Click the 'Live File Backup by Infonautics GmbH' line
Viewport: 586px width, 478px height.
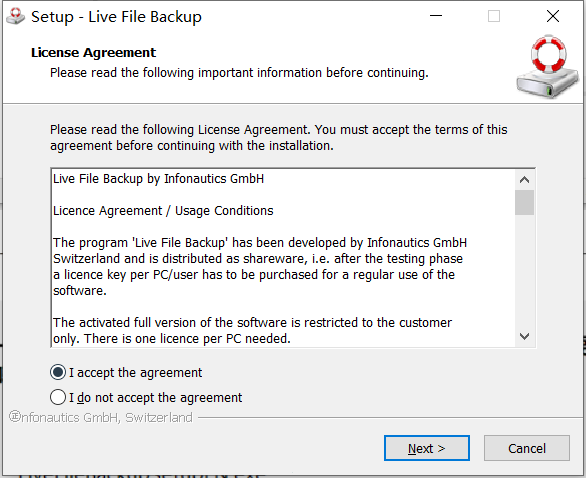pyautogui.click(x=158, y=179)
